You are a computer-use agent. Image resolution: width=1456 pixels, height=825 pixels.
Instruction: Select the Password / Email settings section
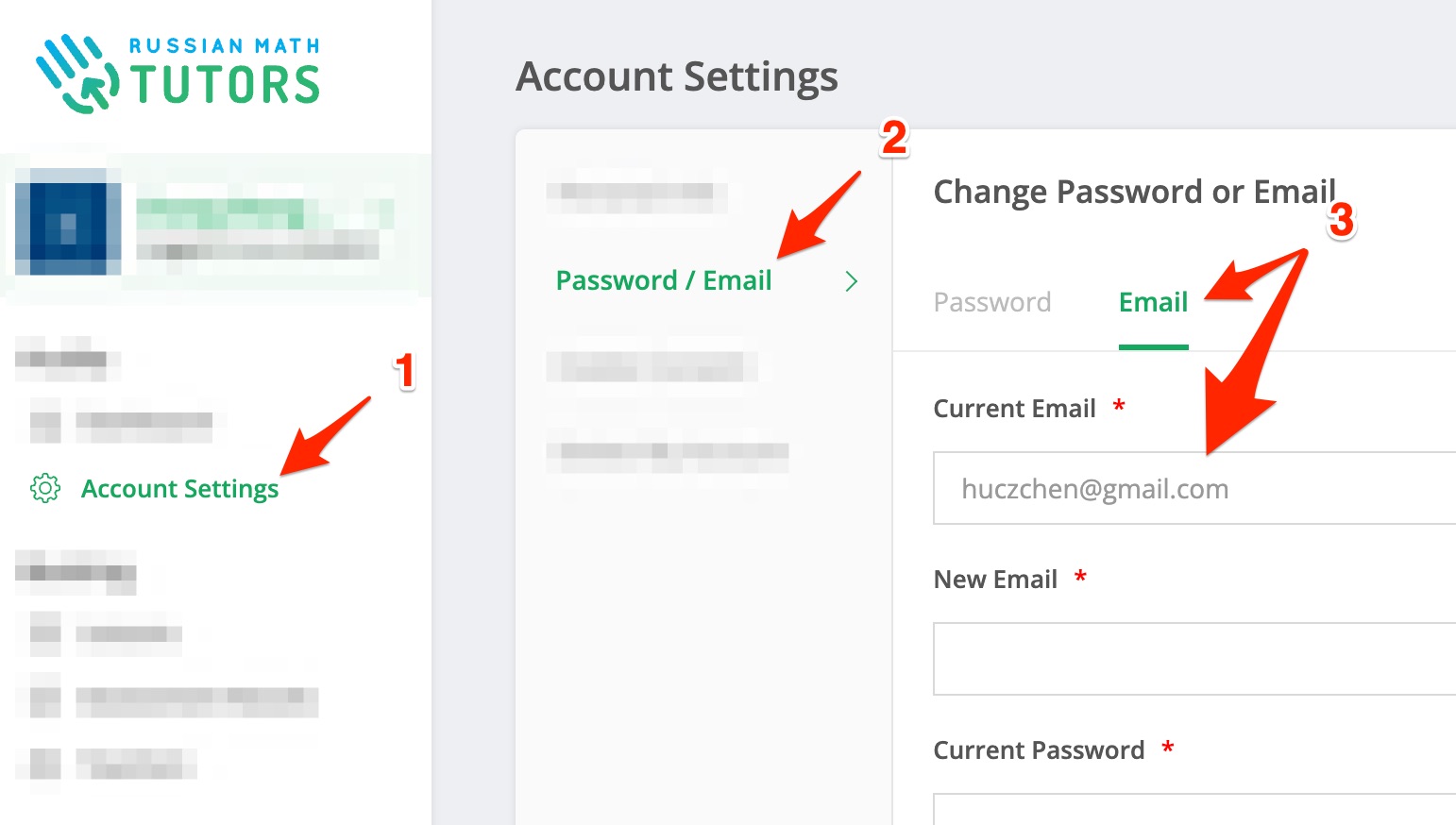[x=663, y=280]
